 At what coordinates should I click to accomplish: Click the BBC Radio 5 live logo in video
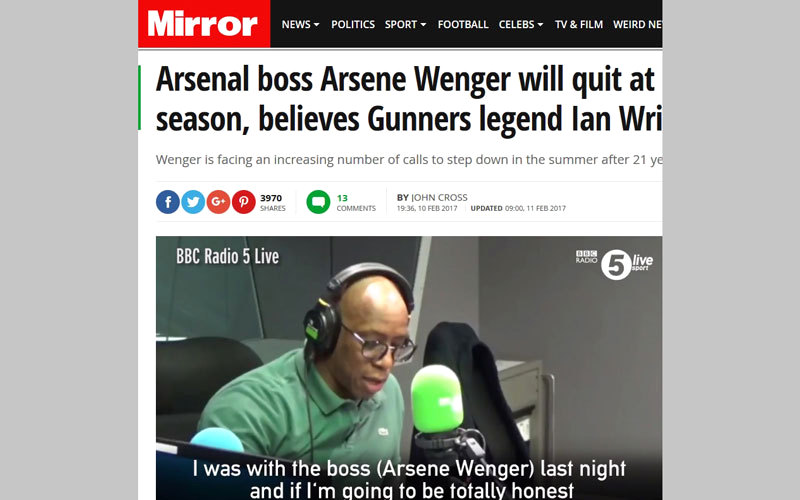click(614, 264)
